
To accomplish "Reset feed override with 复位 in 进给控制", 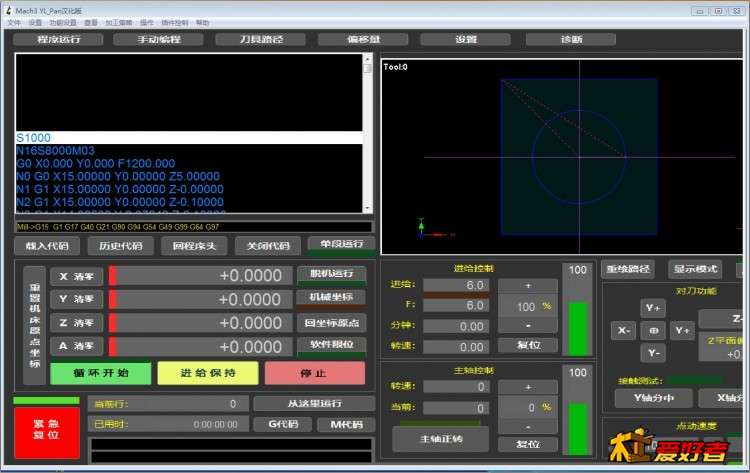I will click(x=528, y=345).
